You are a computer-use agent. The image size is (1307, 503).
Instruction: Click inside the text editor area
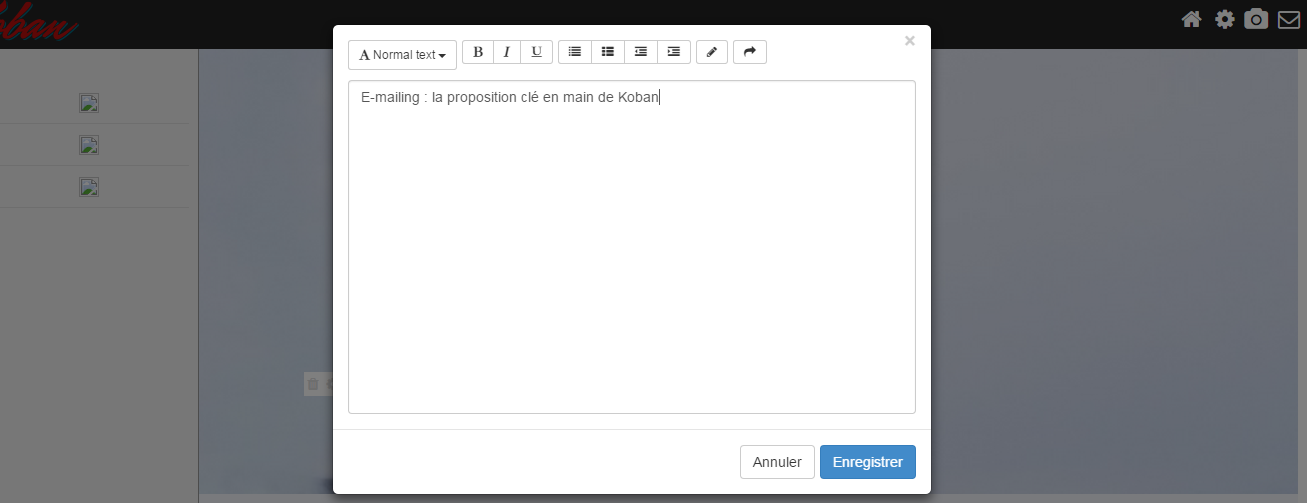tap(632, 247)
